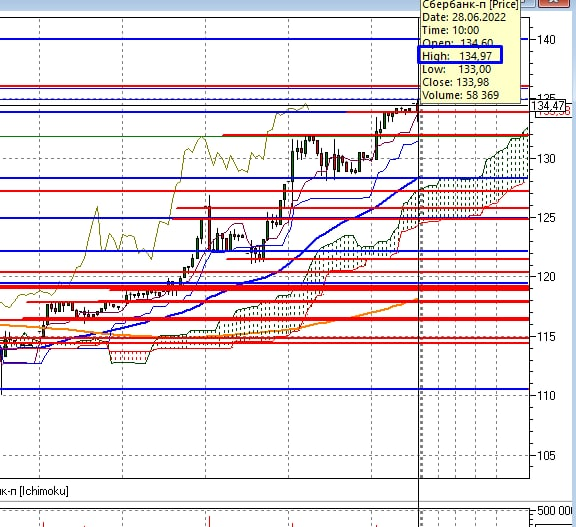Click the highlighted High 134,97 value
The height and width of the screenshot is (527, 576).
click(x=460, y=55)
